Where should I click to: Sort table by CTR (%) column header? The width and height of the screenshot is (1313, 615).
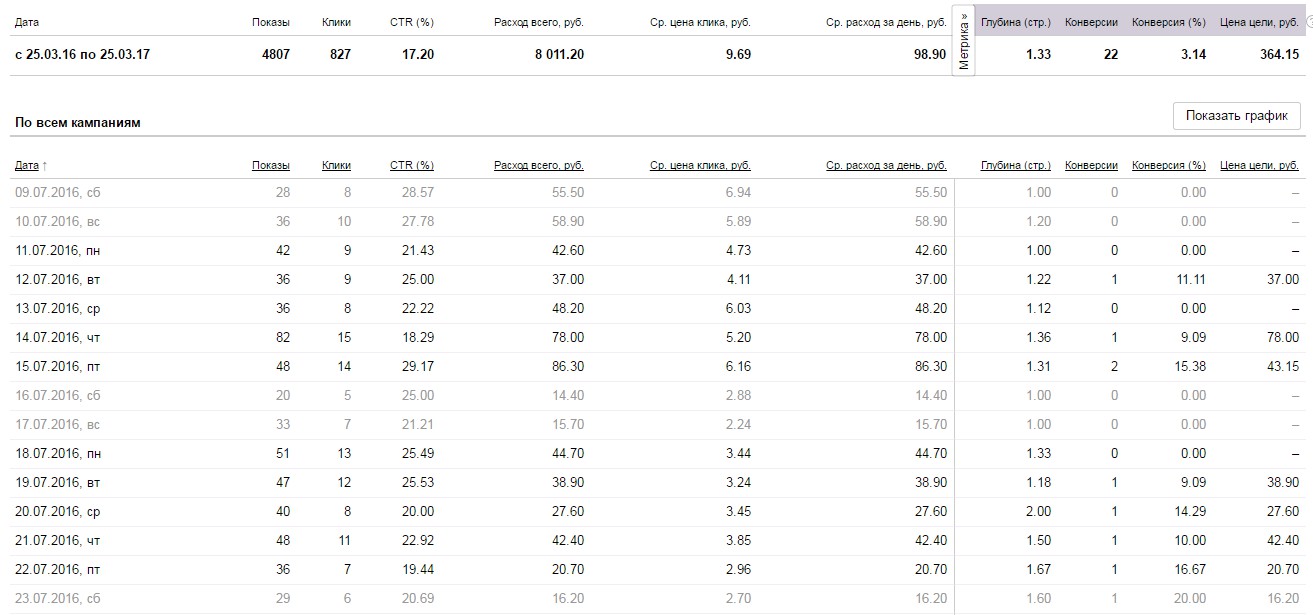[x=411, y=165]
